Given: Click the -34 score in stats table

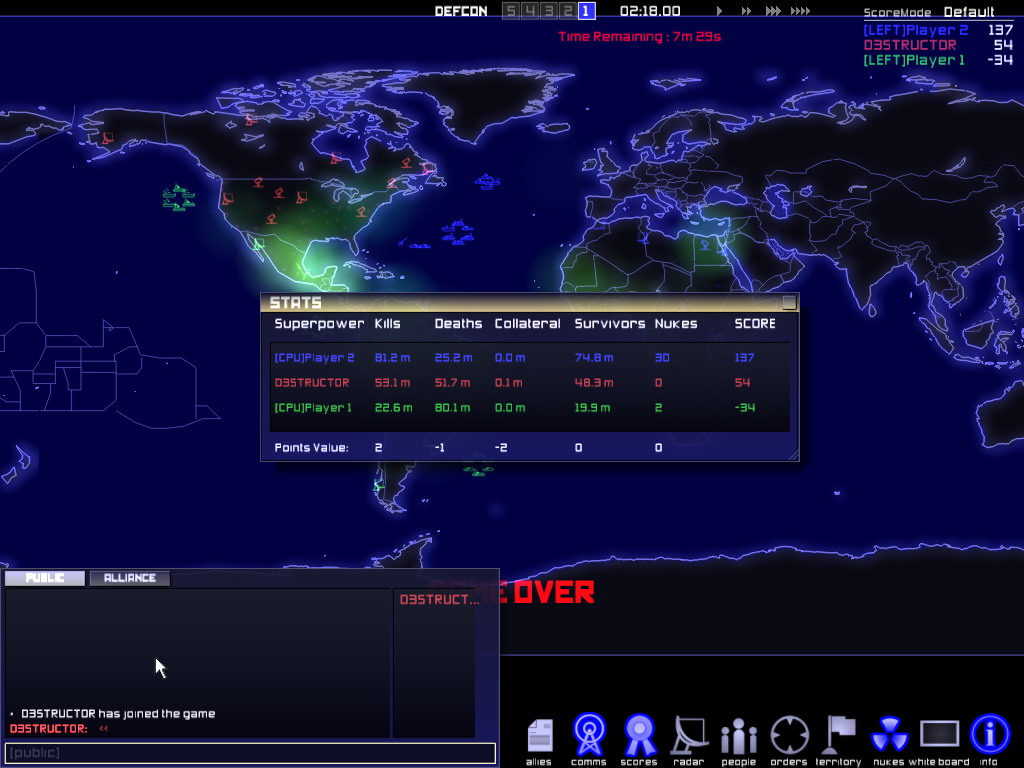Looking at the screenshot, I should (744, 408).
